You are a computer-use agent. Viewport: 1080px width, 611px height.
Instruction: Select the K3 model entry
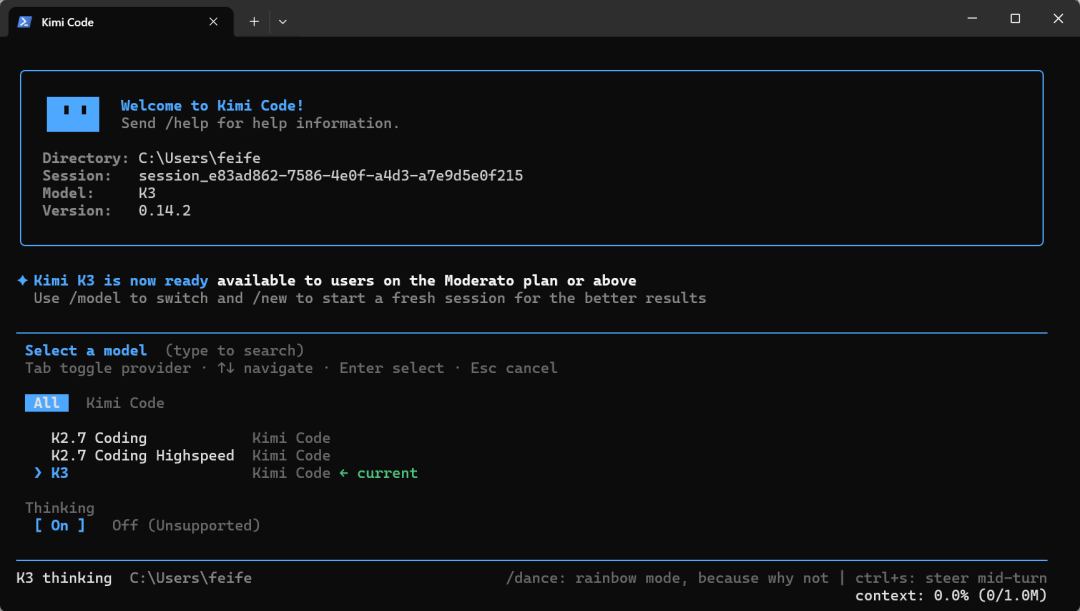click(60, 473)
